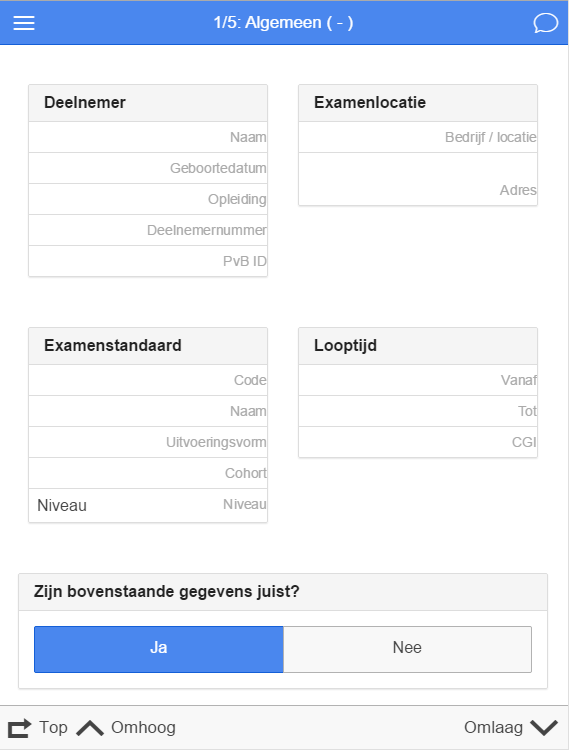The width and height of the screenshot is (569, 750).
Task: Click the Opleiding field
Action: pos(148,199)
